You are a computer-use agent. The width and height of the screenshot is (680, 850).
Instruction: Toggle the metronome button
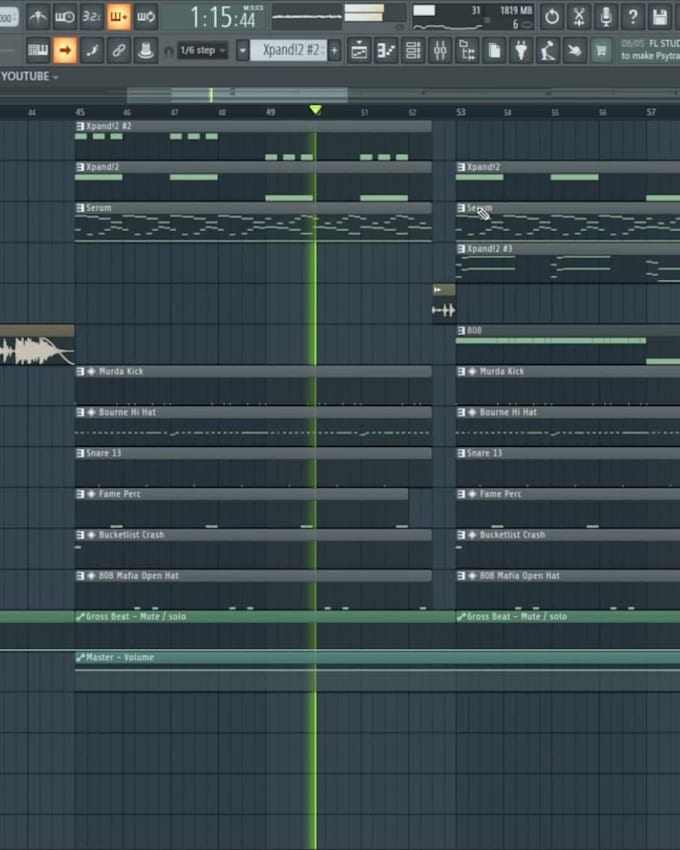[x=38, y=17]
